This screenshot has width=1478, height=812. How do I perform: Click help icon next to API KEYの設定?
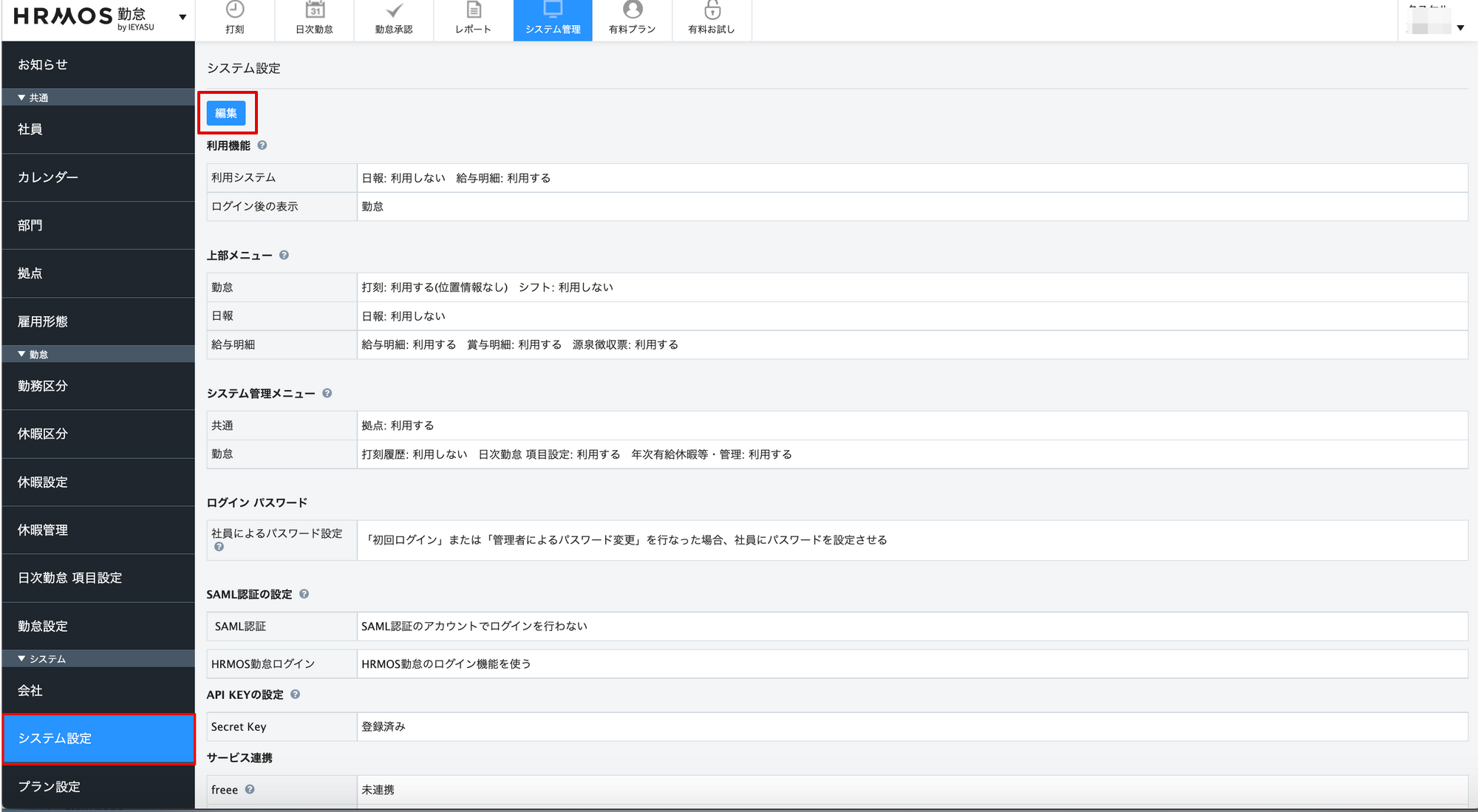(x=295, y=695)
